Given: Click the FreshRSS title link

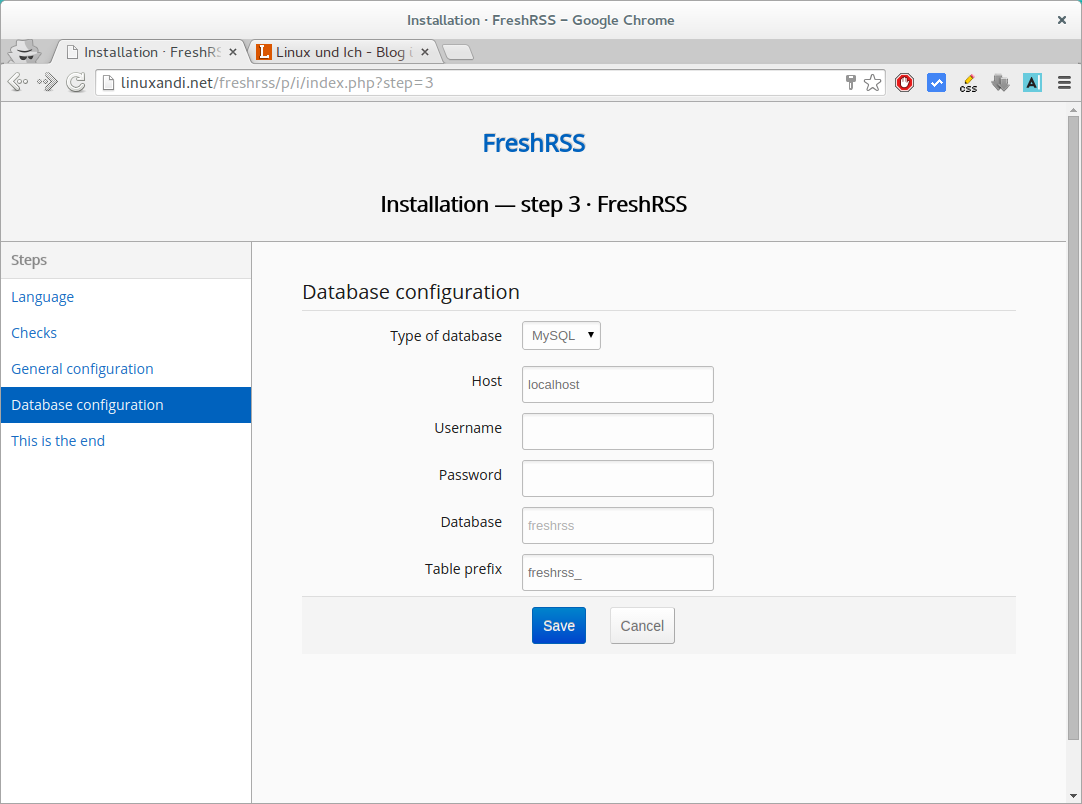Looking at the screenshot, I should (x=533, y=143).
